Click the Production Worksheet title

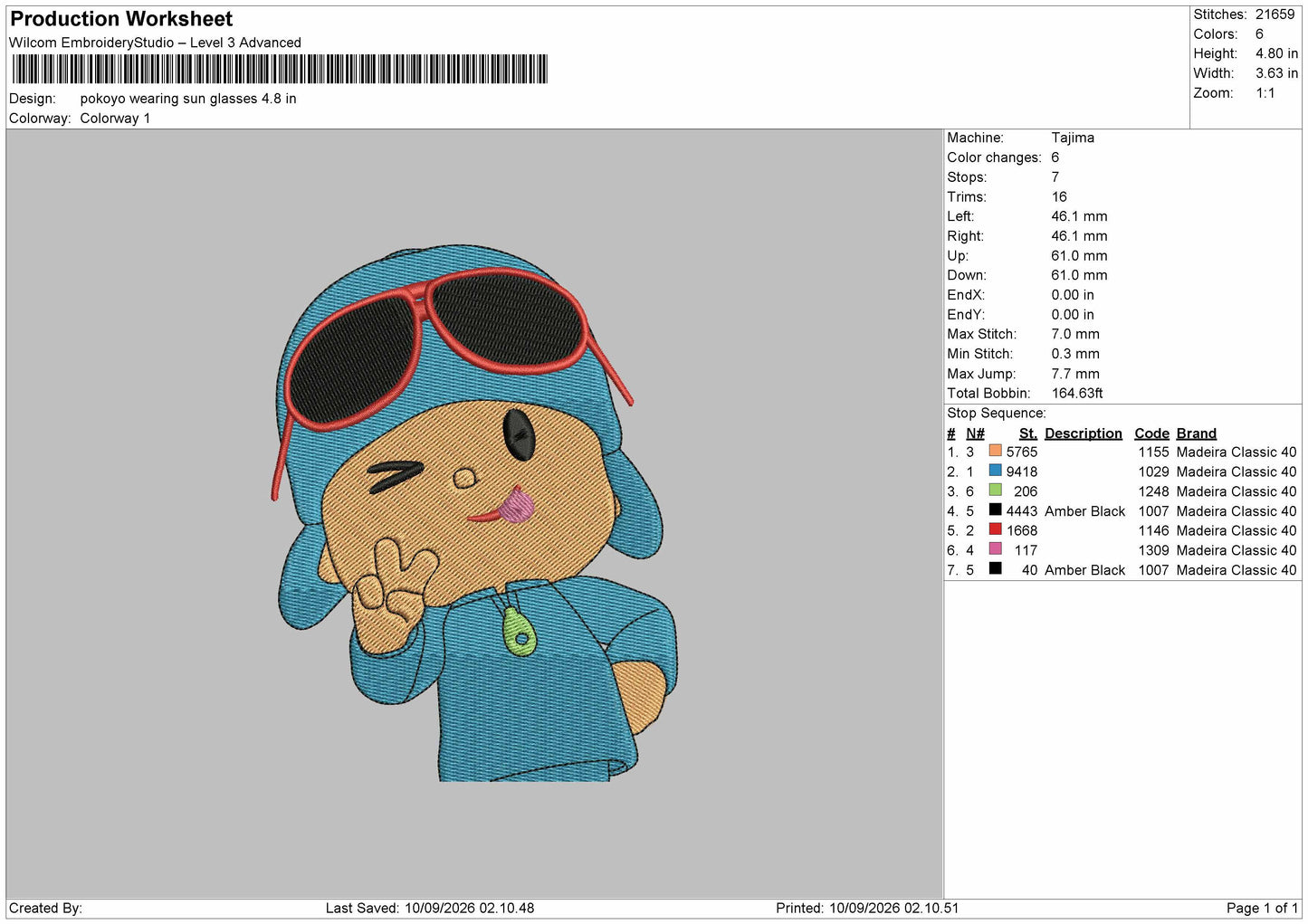coord(121,19)
